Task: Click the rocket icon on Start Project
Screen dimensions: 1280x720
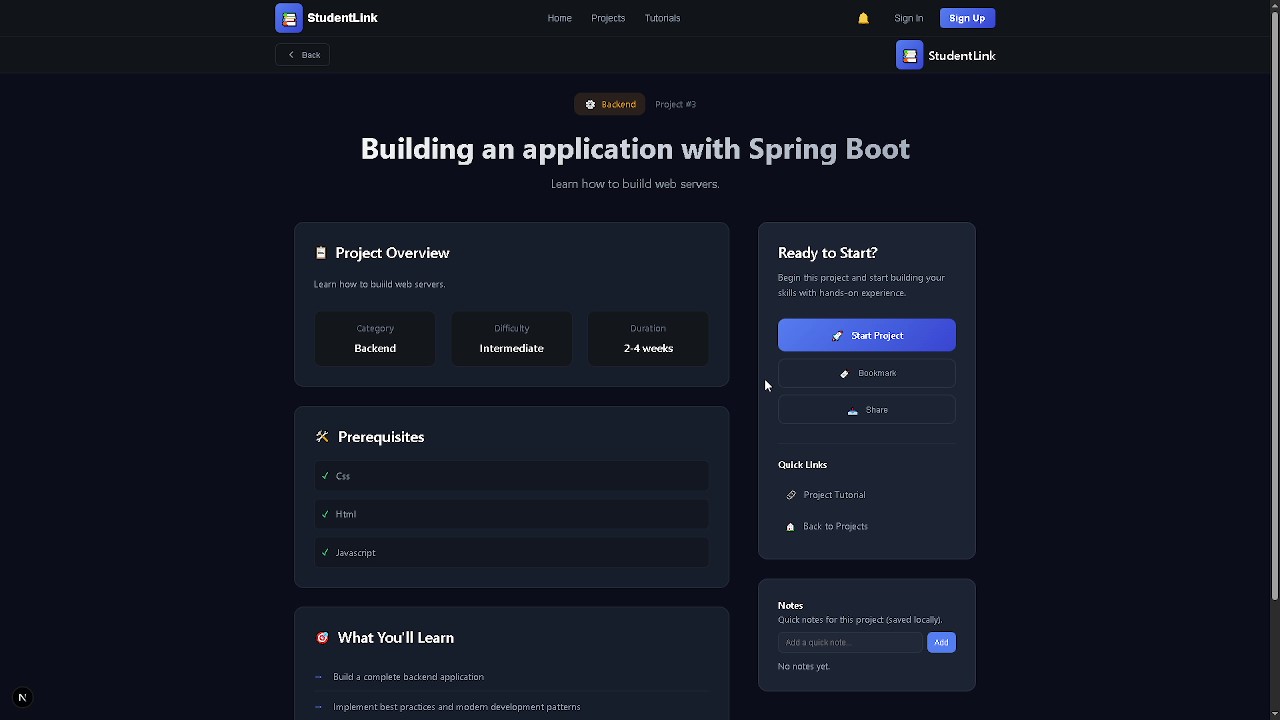Action: [x=838, y=335]
